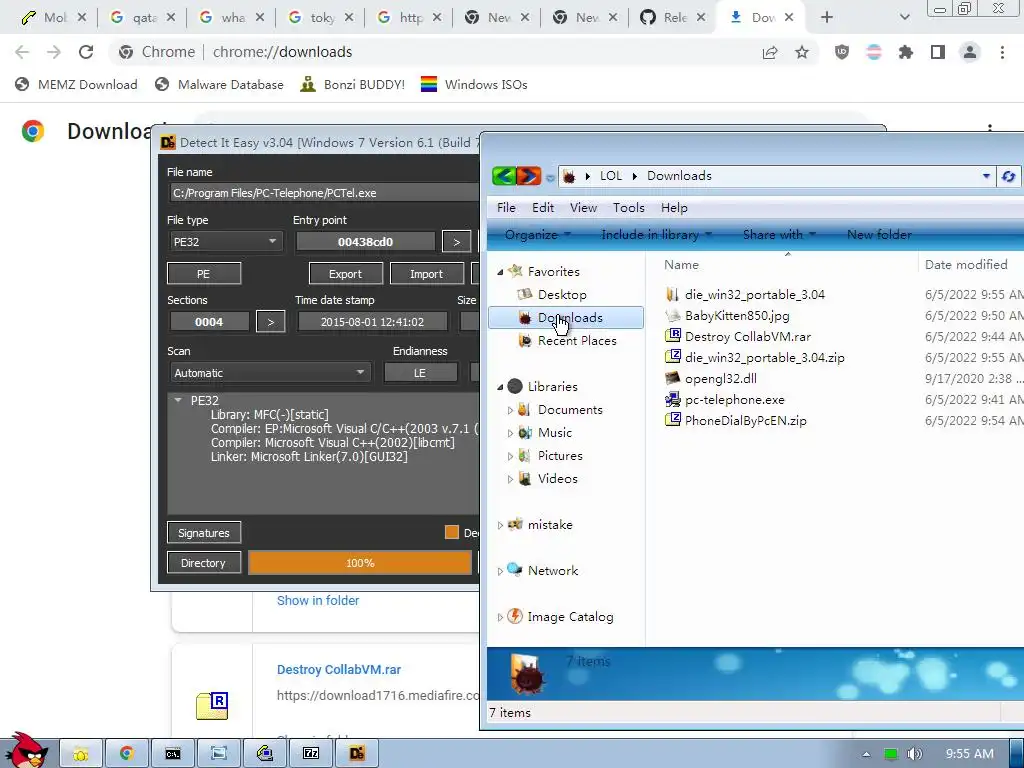Click the time date stamp field
Viewport: 1024px width, 768px height.
point(372,321)
